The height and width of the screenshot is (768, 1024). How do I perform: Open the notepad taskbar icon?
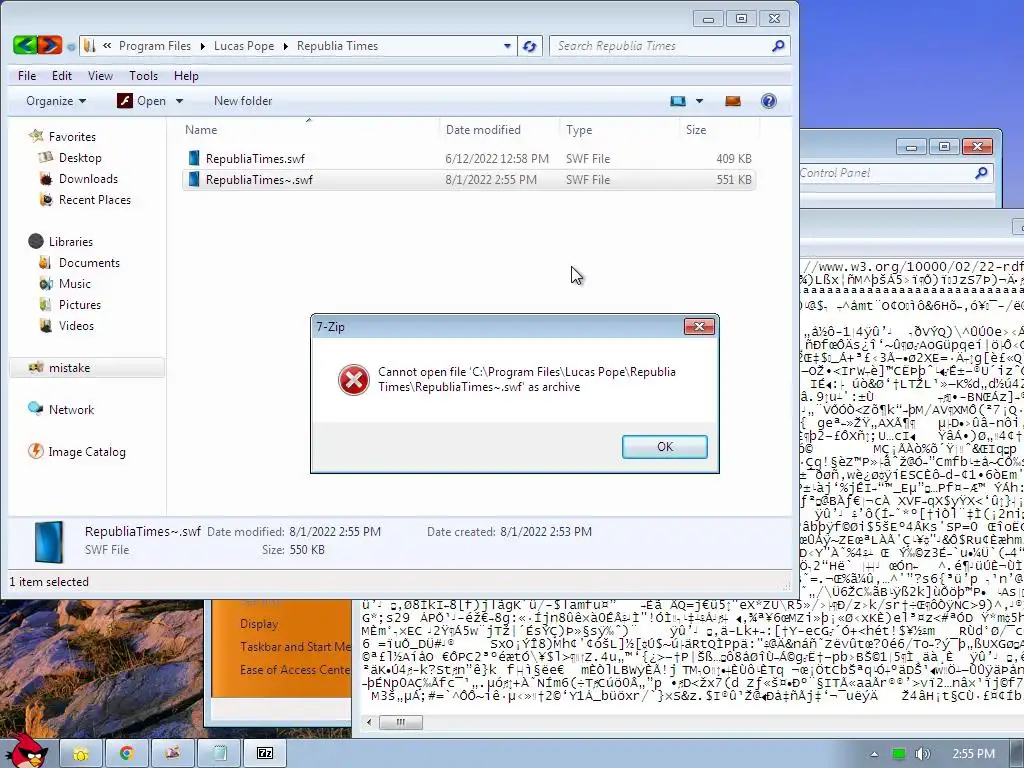coord(219,754)
